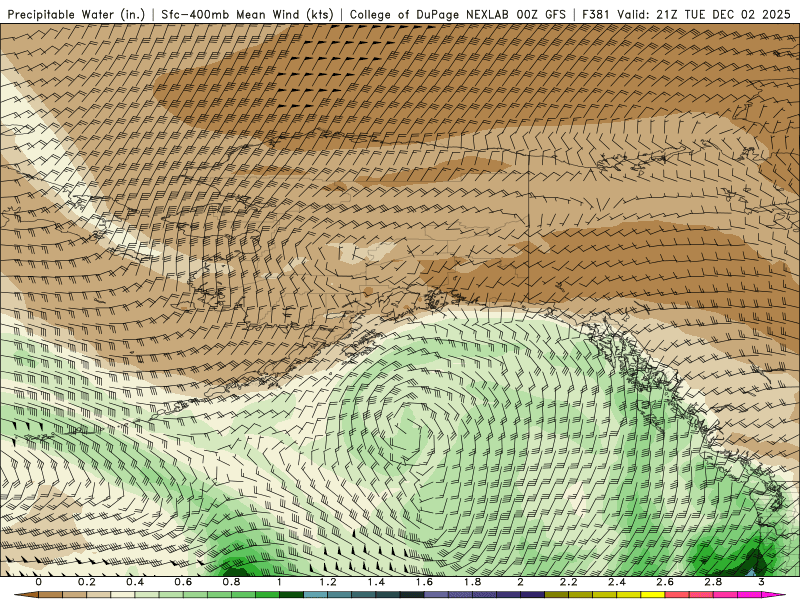Click the '1.6' color scale label

pyautogui.click(x=424, y=582)
